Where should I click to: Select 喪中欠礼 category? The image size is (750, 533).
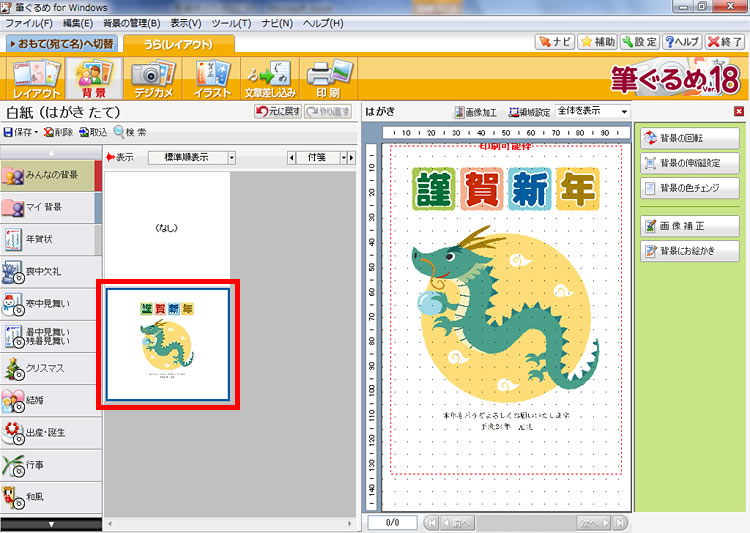point(51,272)
